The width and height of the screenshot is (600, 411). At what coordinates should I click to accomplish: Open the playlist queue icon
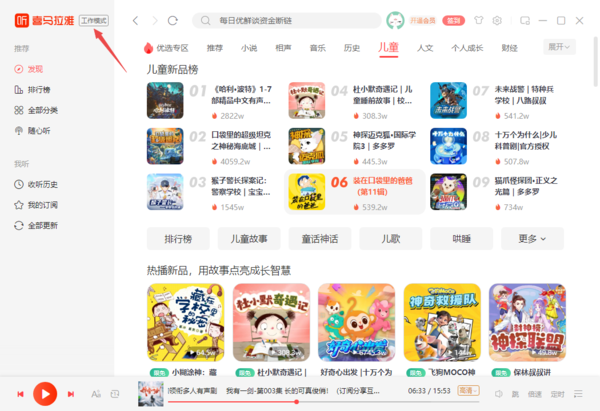[x=578, y=393]
